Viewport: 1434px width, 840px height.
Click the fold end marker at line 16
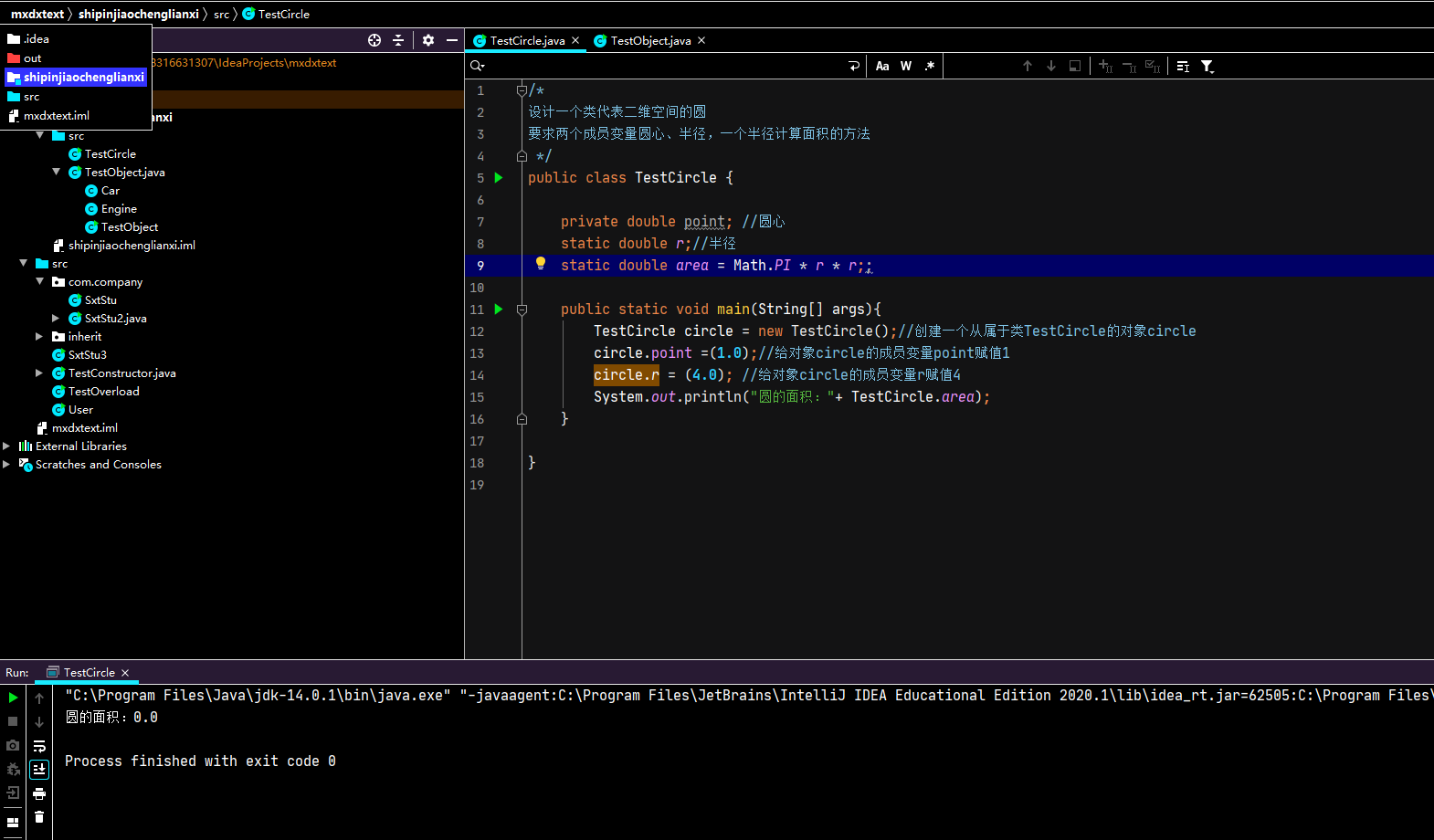coord(522,419)
